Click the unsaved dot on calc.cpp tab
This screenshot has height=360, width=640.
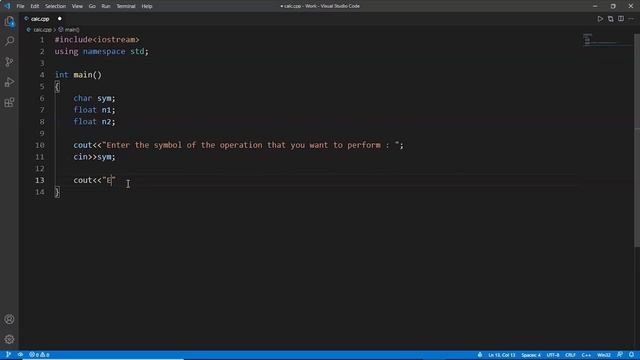(60, 19)
